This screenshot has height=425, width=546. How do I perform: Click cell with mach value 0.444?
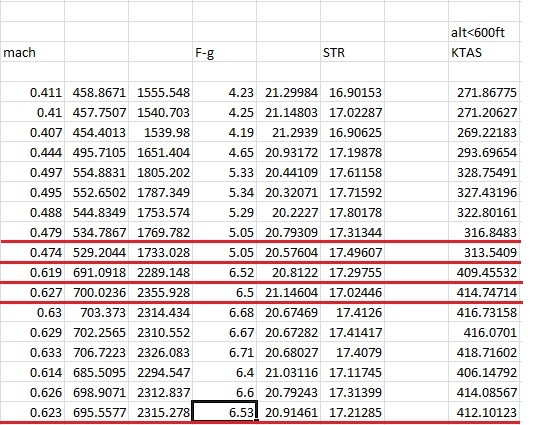(32, 152)
